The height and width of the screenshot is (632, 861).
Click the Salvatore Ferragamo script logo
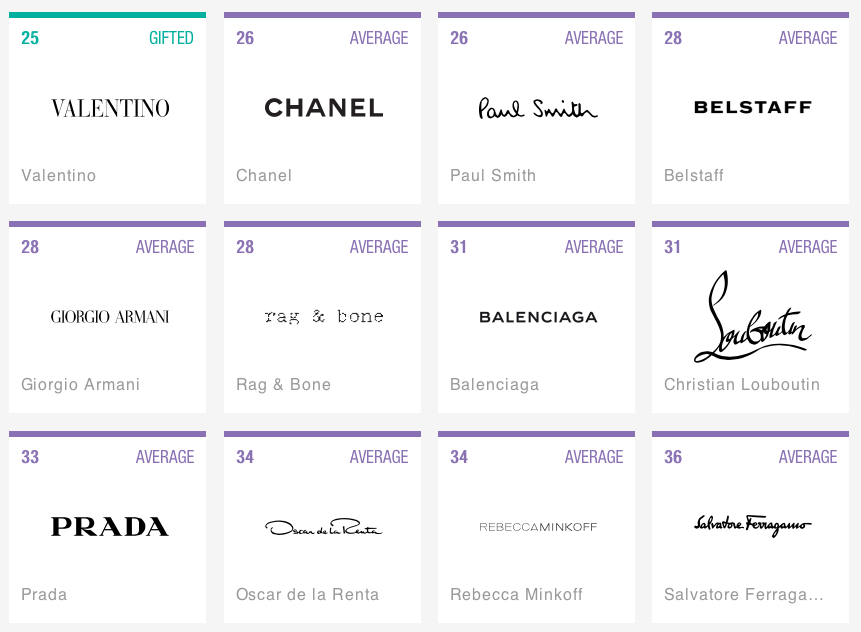click(753, 525)
